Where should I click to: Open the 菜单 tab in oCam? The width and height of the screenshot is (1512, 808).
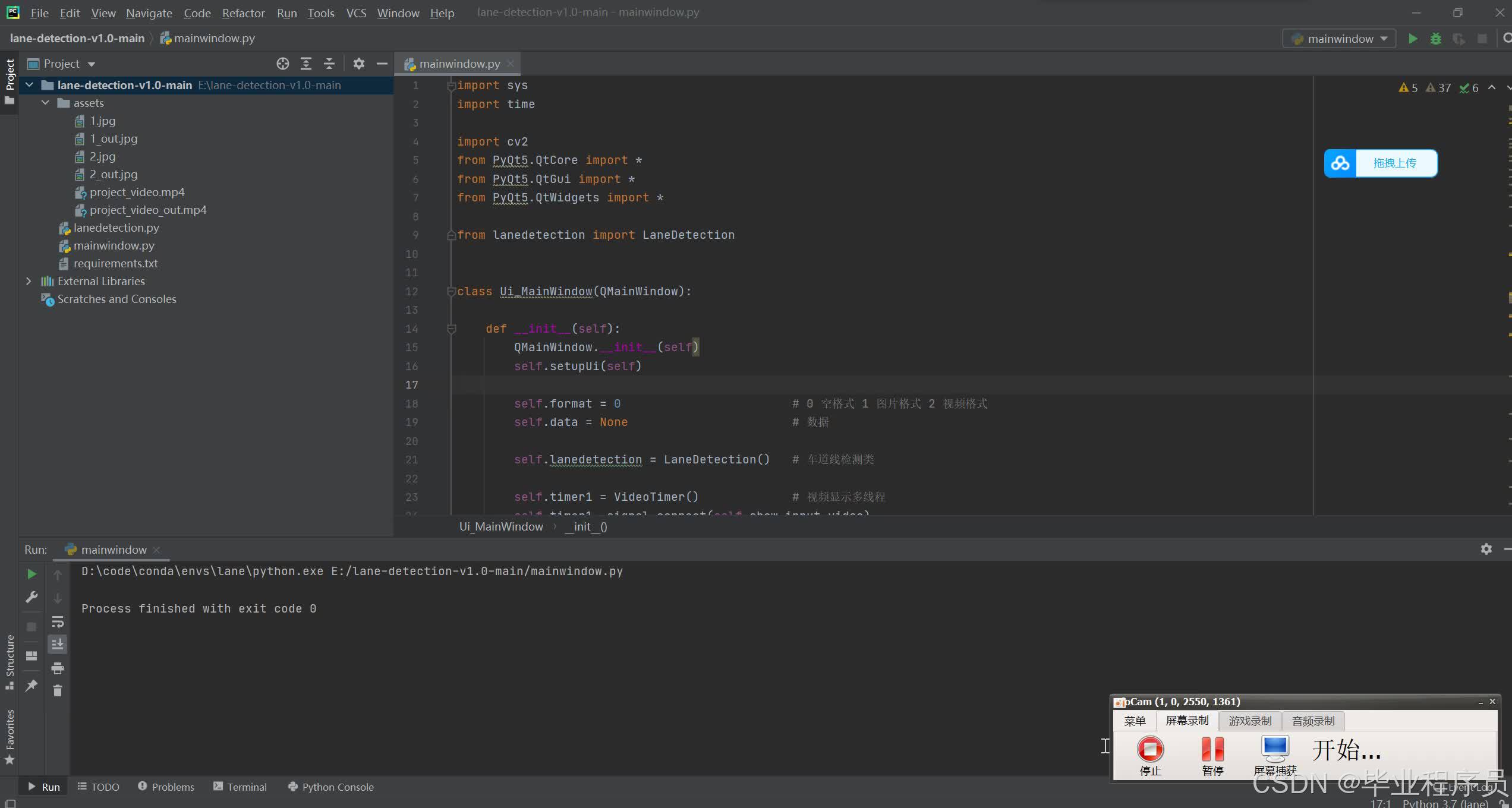click(1135, 721)
